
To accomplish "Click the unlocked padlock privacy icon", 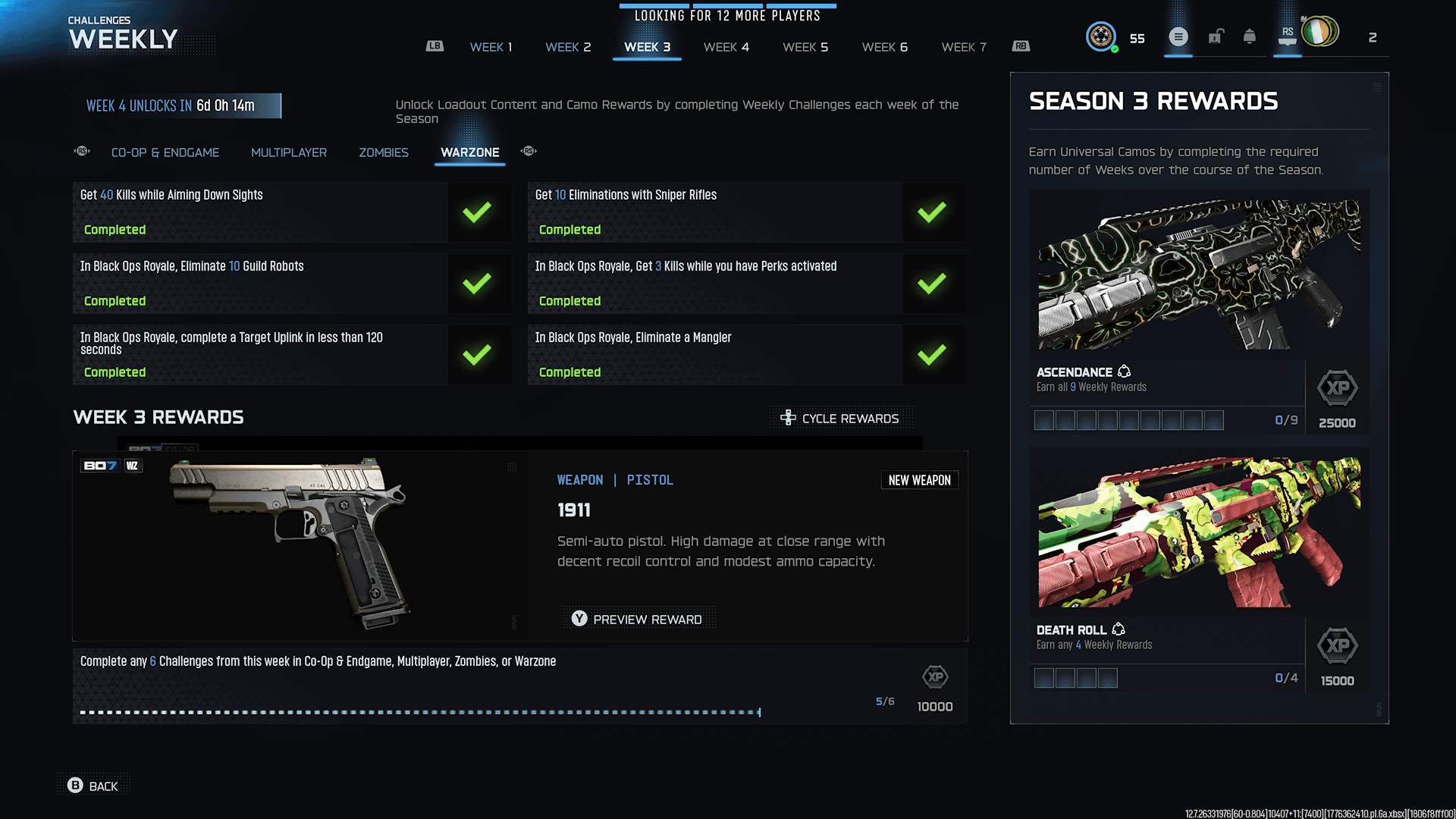I will pyautogui.click(x=1216, y=36).
